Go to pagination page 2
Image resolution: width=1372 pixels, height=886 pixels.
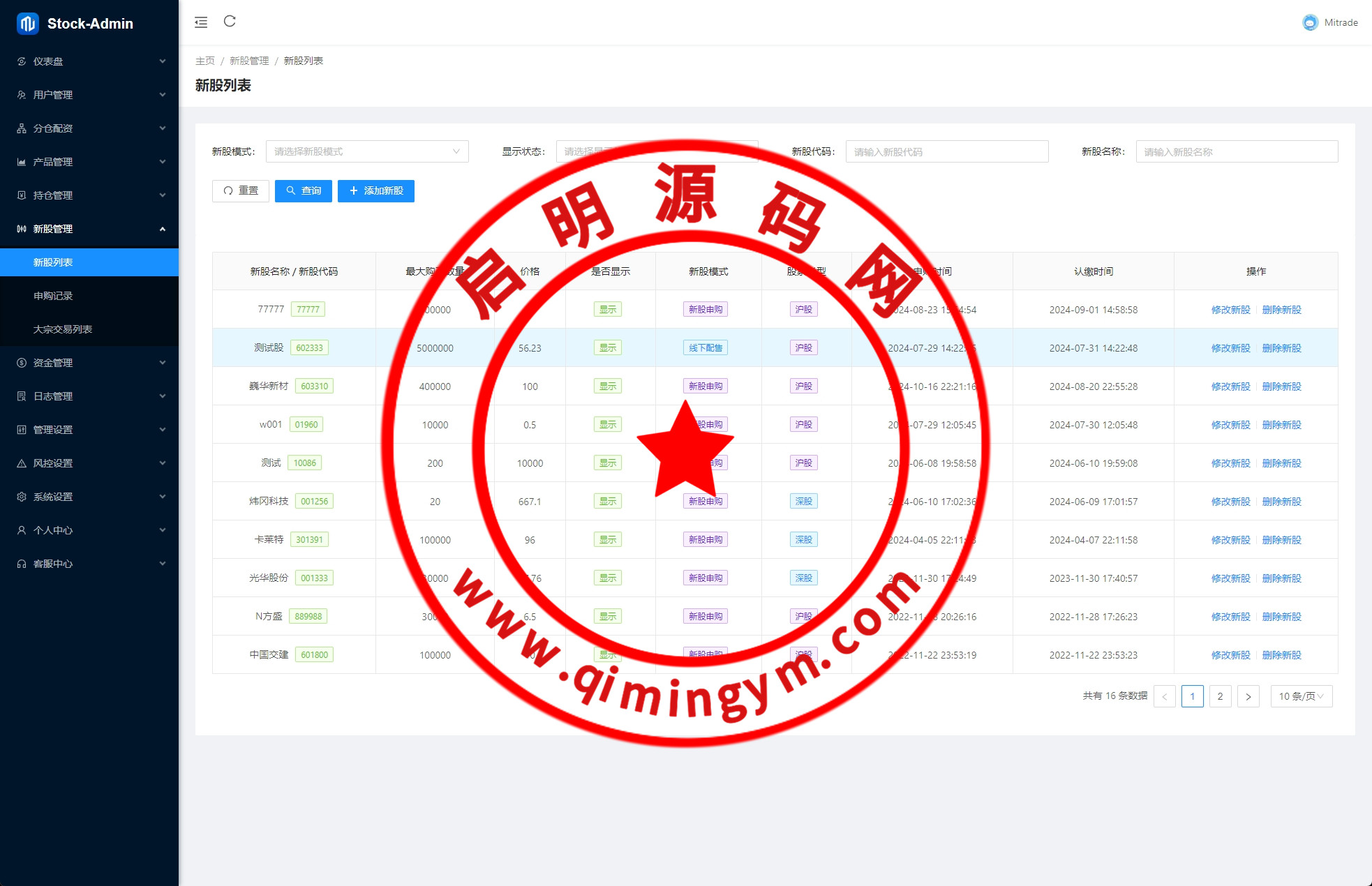tap(1220, 696)
